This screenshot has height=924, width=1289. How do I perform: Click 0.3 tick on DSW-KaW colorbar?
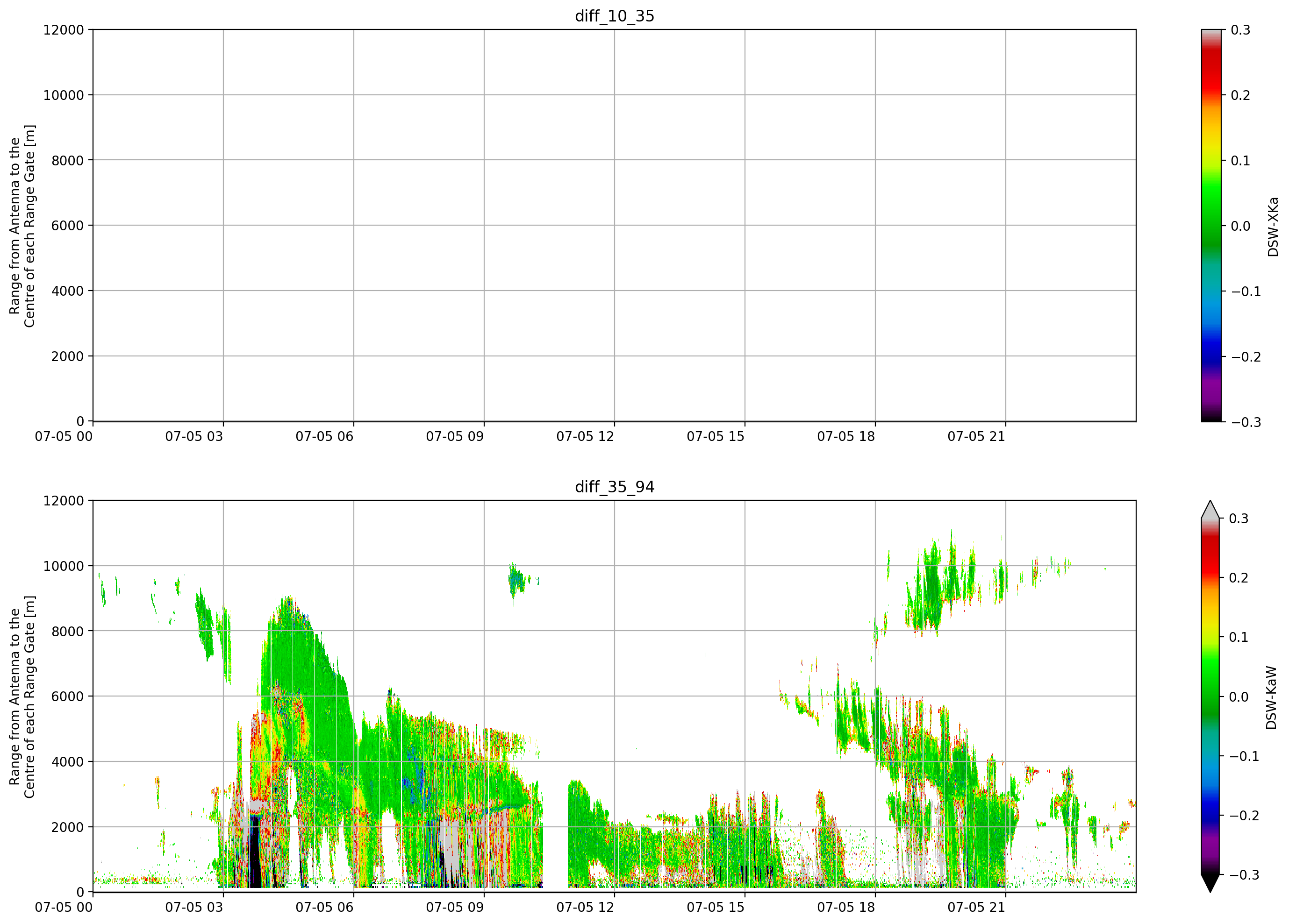pos(1239,519)
